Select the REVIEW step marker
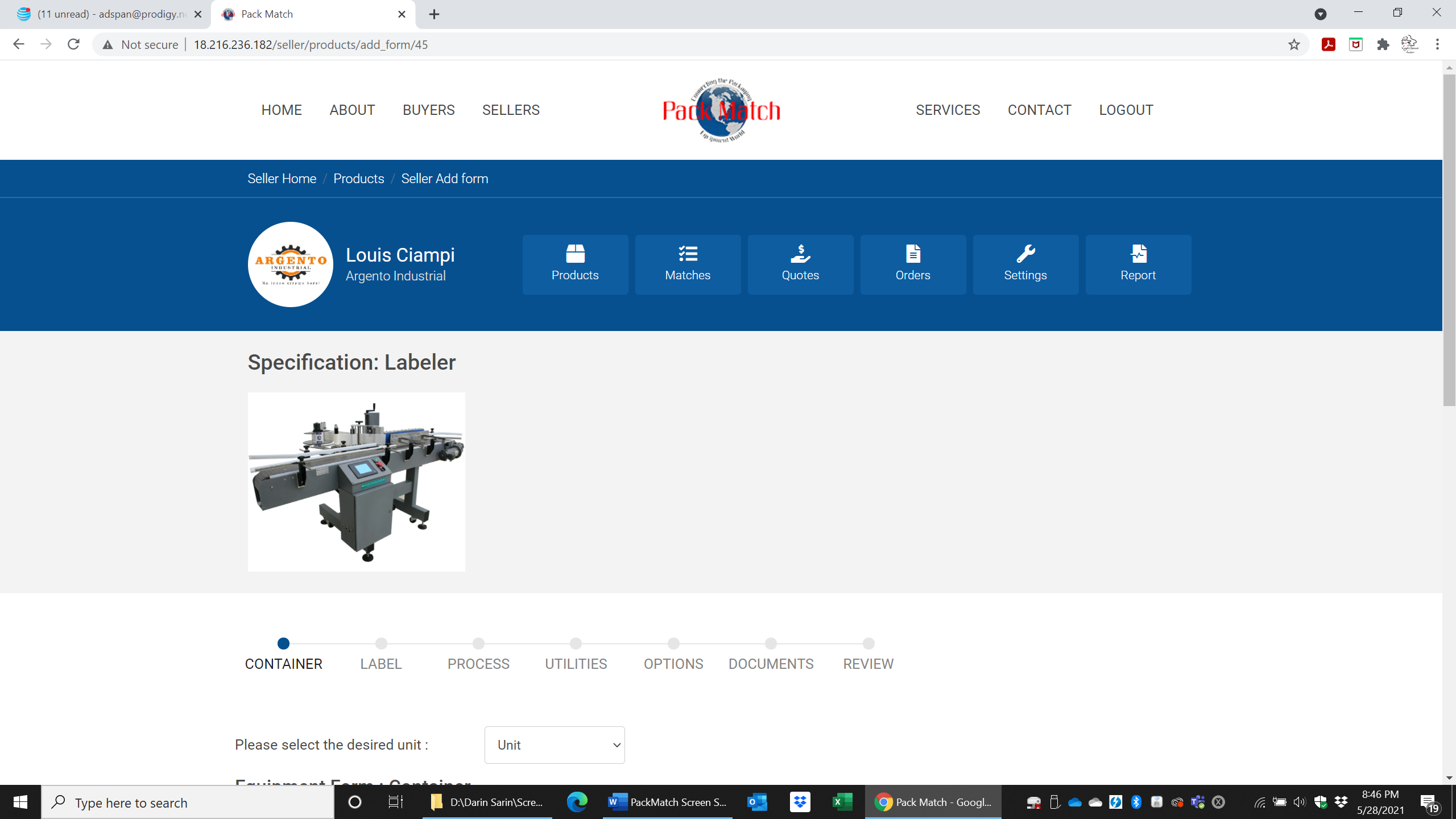The image size is (1456, 819). (x=868, y=643)
